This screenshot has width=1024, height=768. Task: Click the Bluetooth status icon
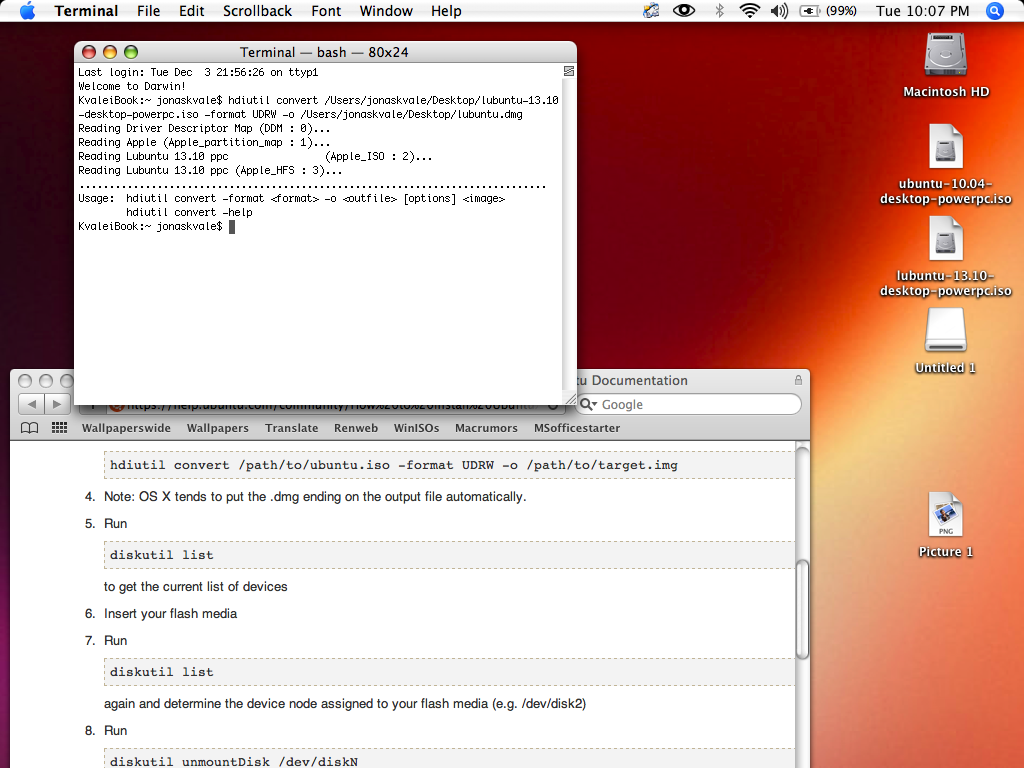720,10
